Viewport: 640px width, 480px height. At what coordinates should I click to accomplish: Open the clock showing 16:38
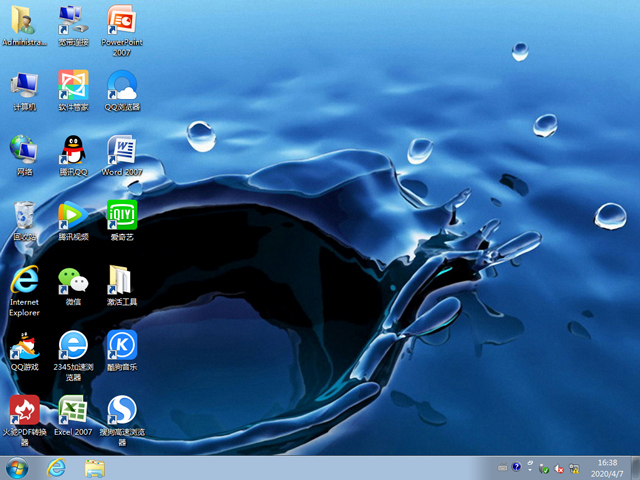coord(607,468)
